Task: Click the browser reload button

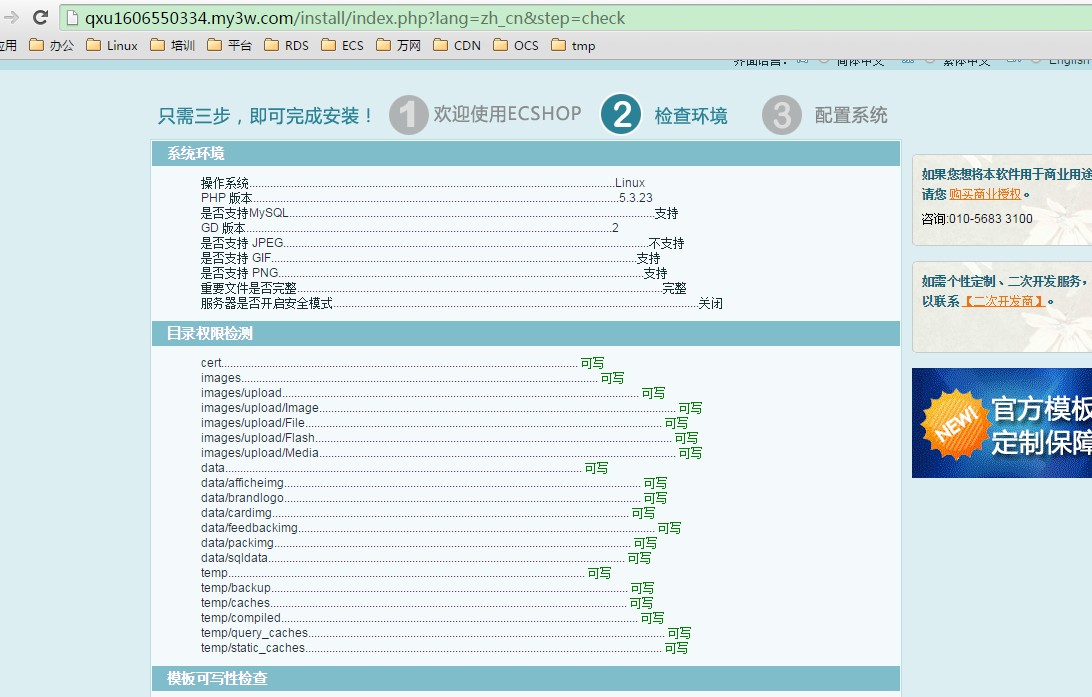Action: [x=41, y=17]
